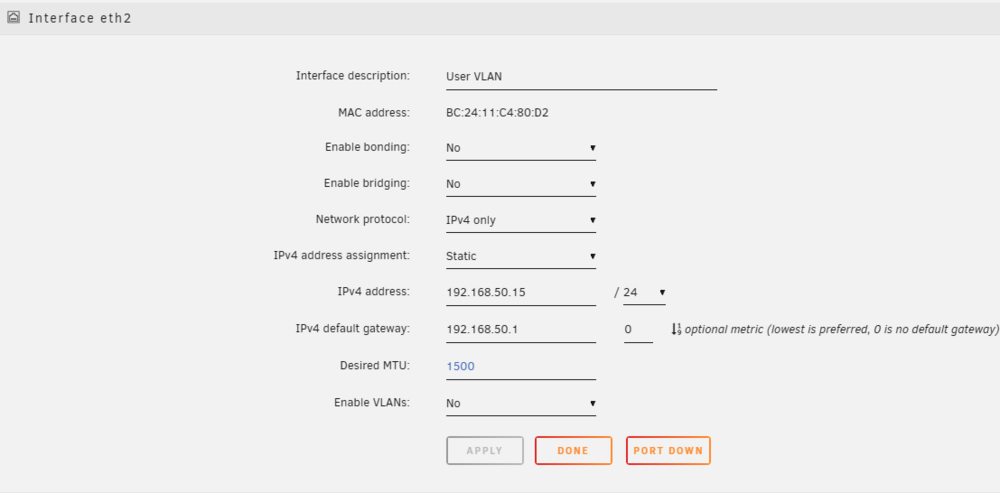This screenshot has width=1000, height=493.
Task: Click the Desired MTU field 1500
Action: (x=521, y=367)
